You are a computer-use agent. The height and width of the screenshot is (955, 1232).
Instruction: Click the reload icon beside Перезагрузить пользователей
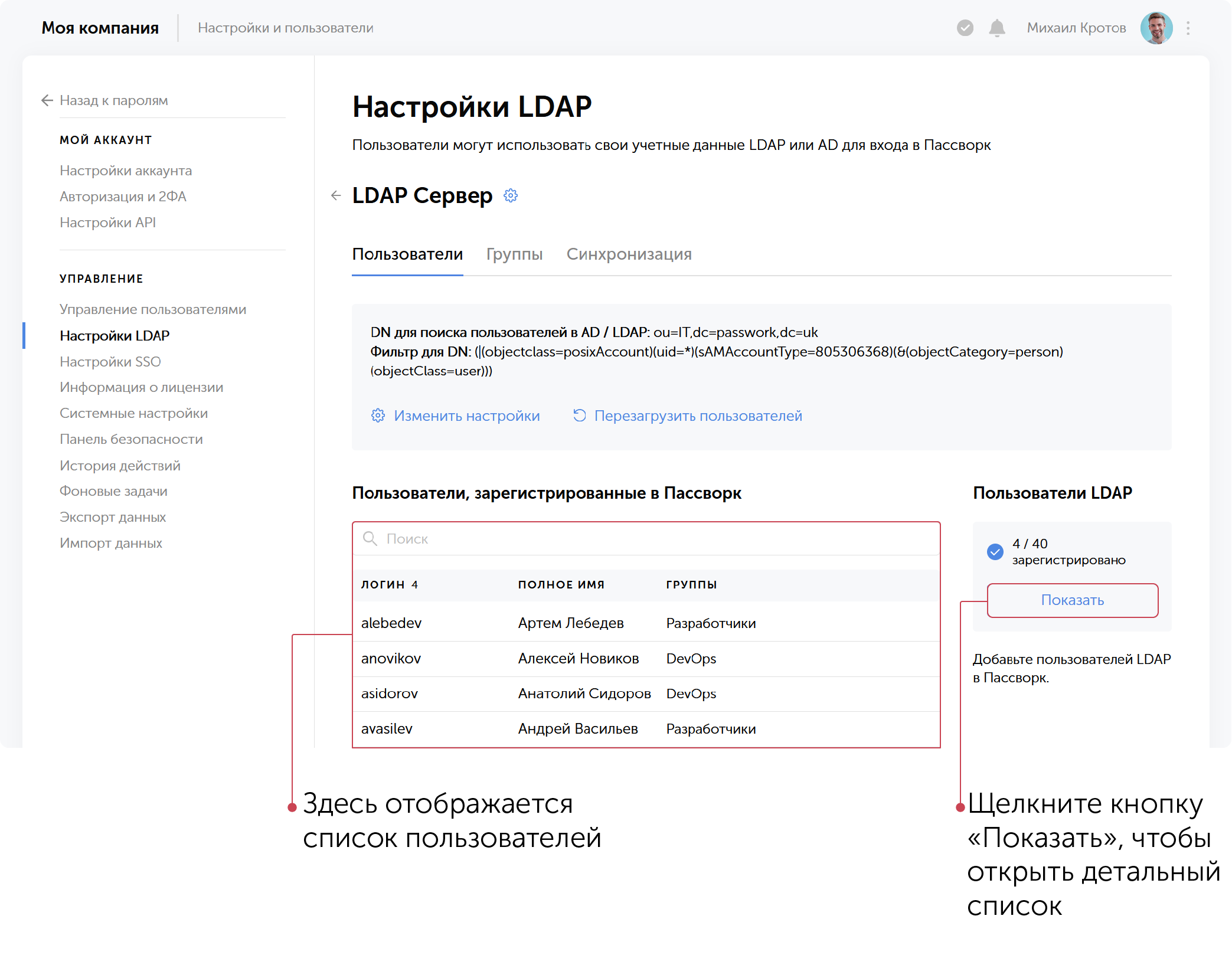(579, 416)
